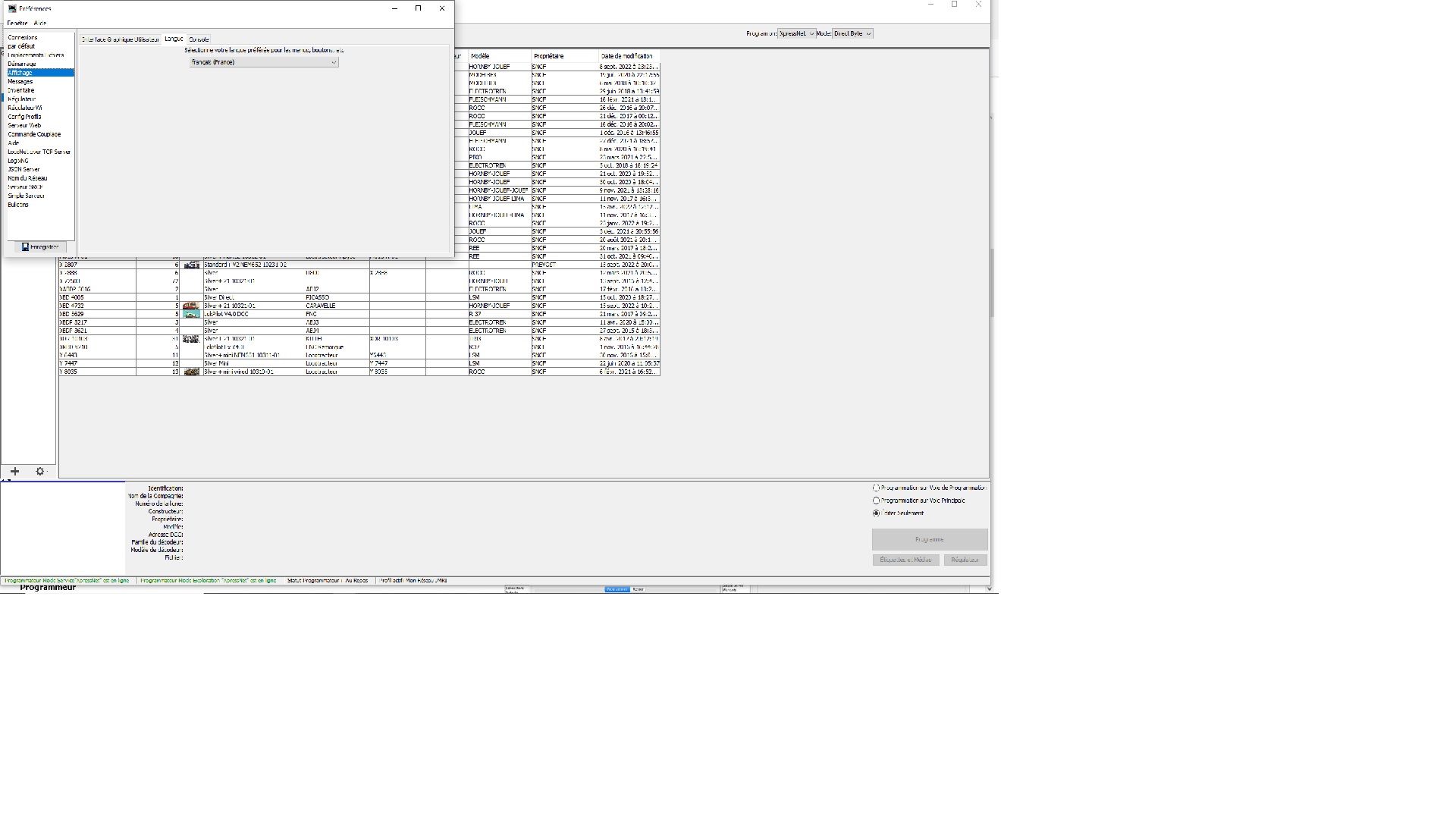This screenshot has height=819, width=1456.
Task: Click Profil actif Mon Réseau JMRI status text
Action: point(413,580)
